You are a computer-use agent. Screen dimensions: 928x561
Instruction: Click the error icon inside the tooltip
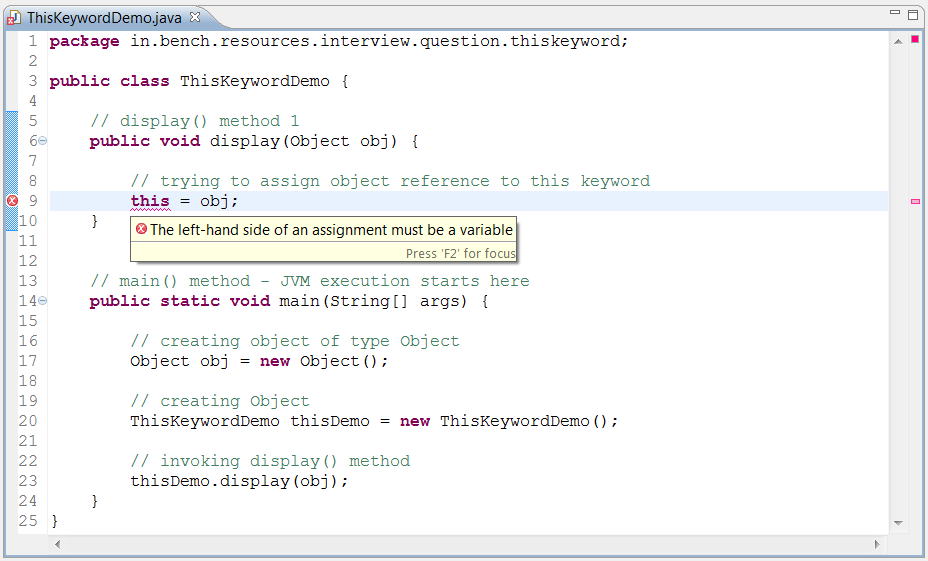[141, 228]
